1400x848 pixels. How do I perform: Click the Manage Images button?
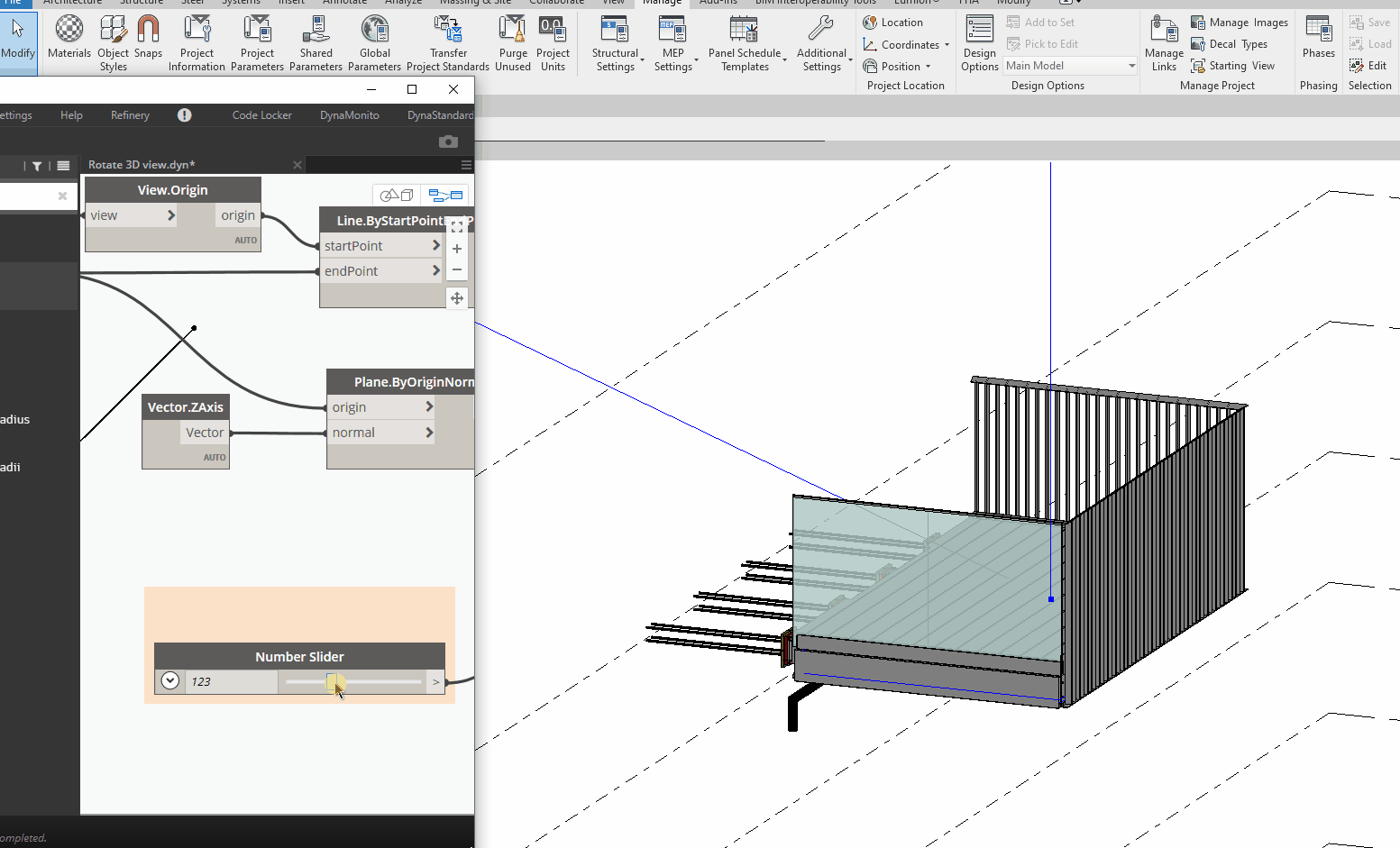1240,23
